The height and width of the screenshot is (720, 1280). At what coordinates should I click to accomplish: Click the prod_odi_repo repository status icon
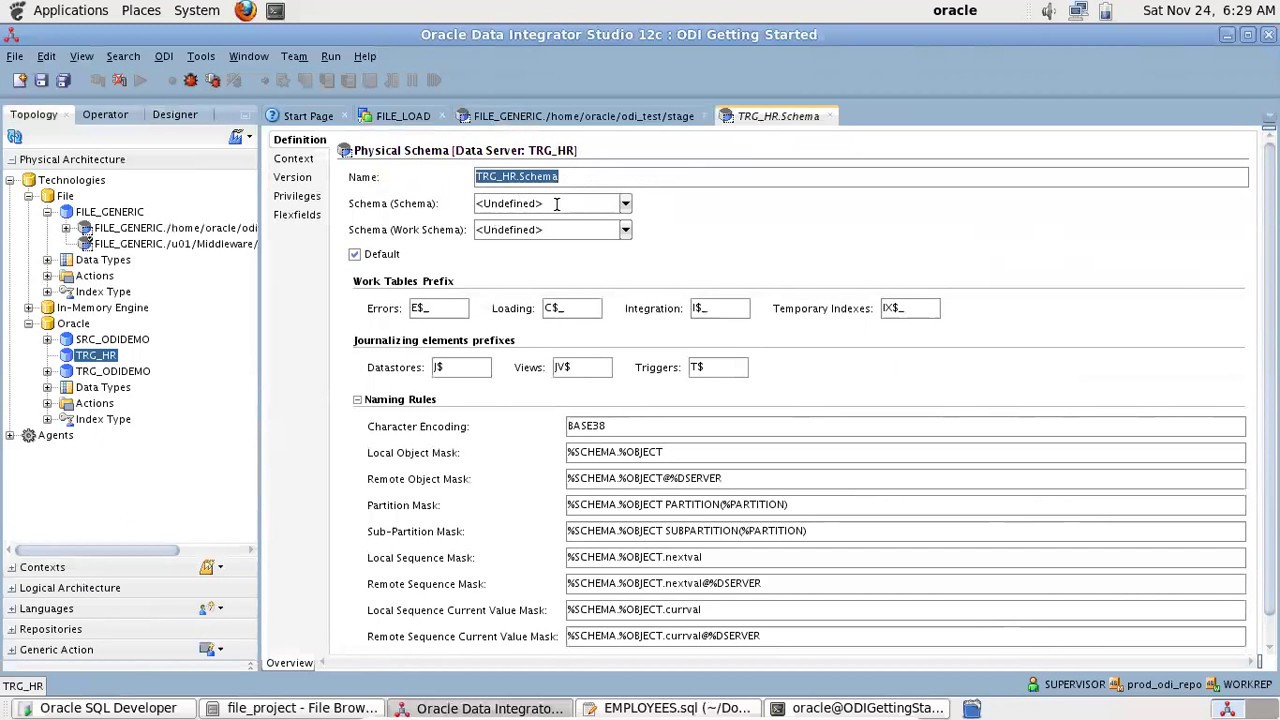pyautogui.click(x=1116, y=685)
